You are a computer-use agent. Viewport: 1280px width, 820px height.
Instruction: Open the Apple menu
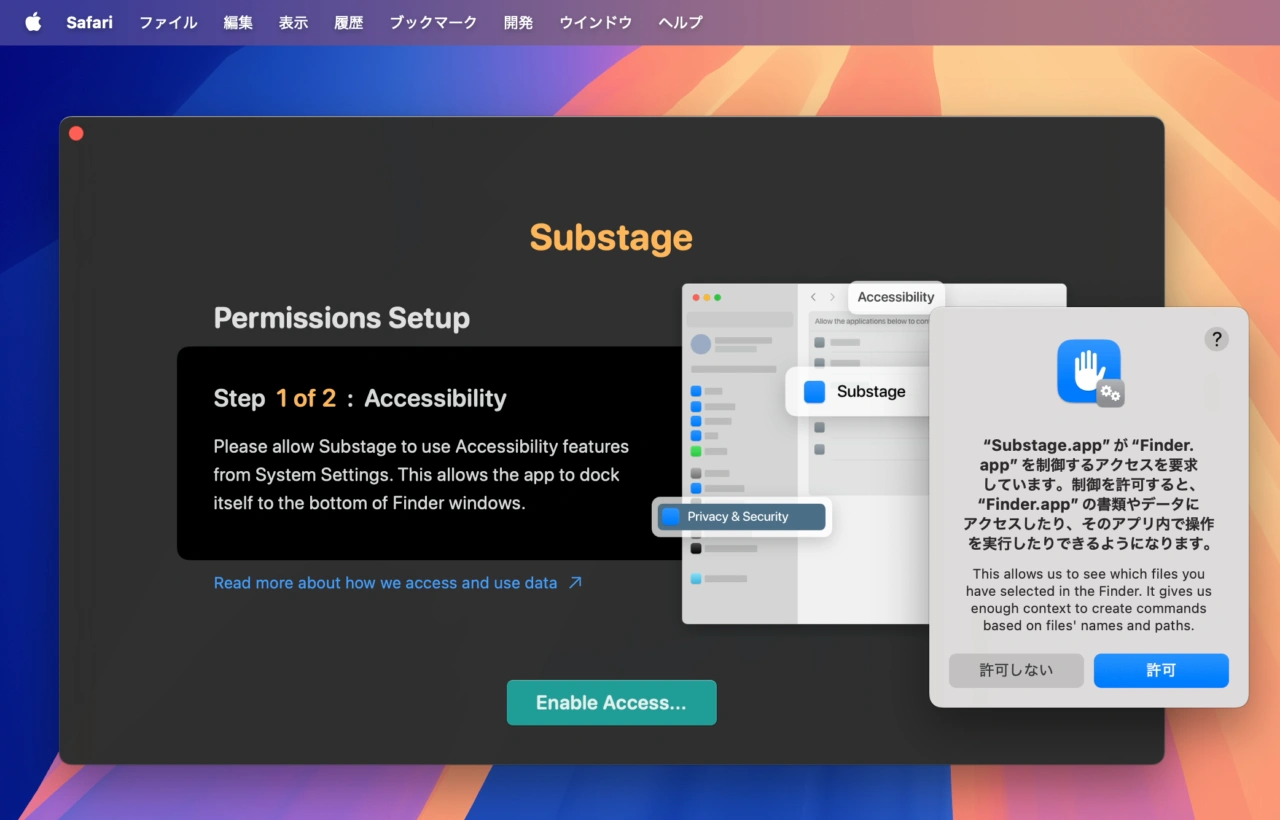[x=33, y=22]
